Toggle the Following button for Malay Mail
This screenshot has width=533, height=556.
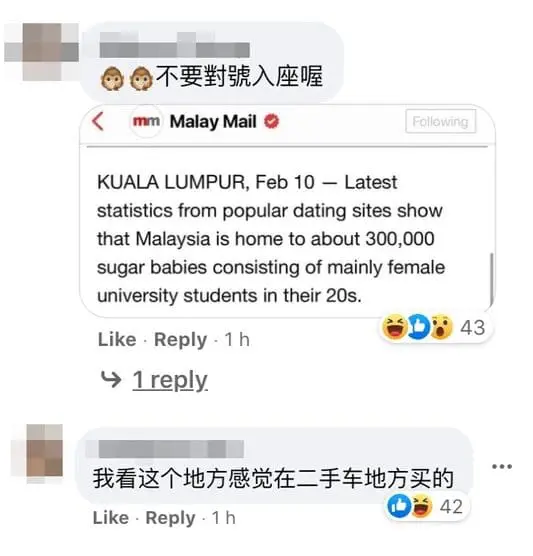(440, 122)
